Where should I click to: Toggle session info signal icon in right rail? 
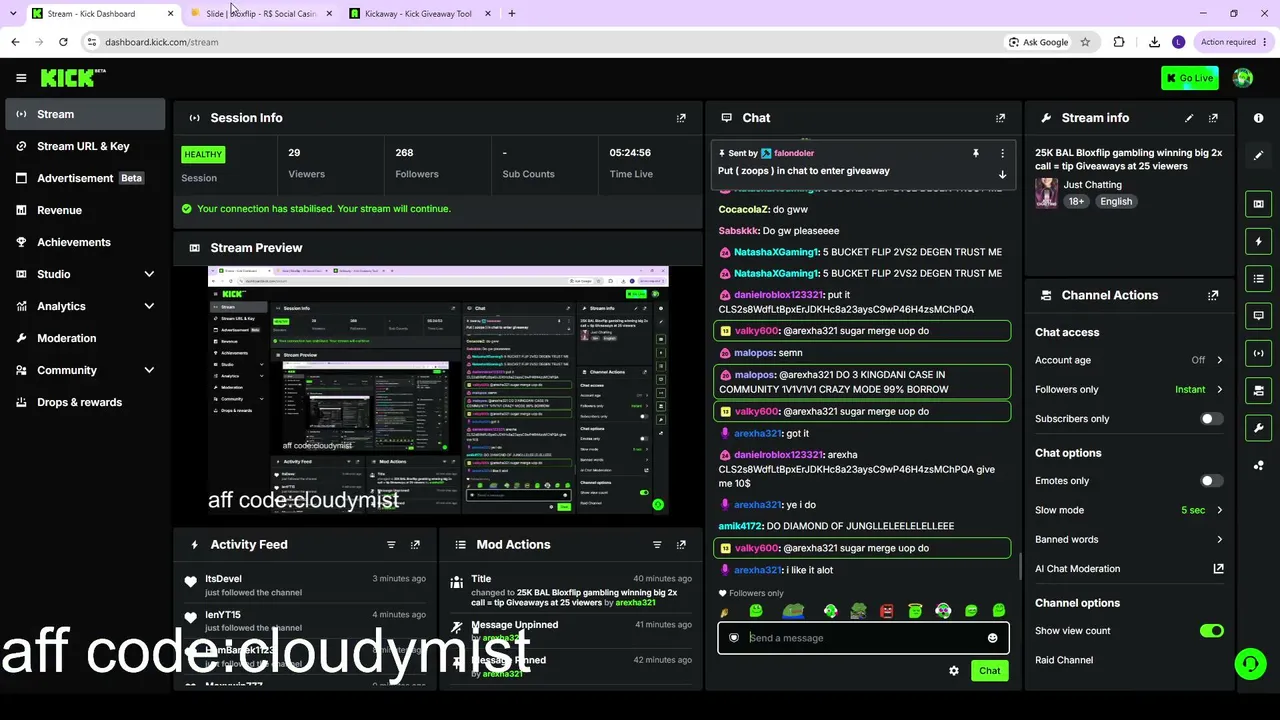(1259, 353)
